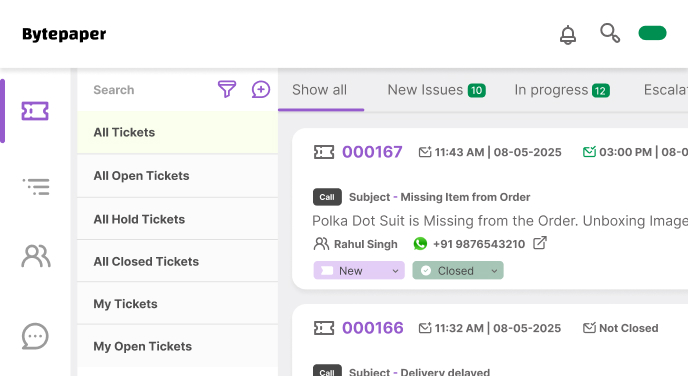Open external link icon after phone number

click(x=540, y=243)
